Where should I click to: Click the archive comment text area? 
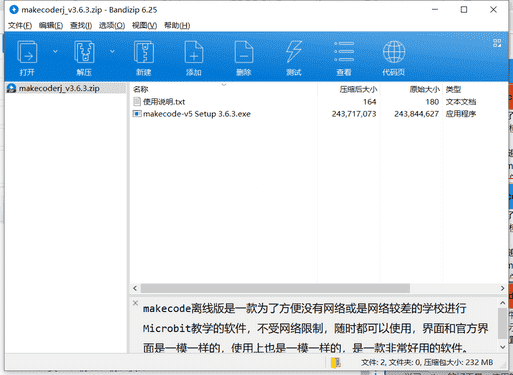click(x=315, y=328)
